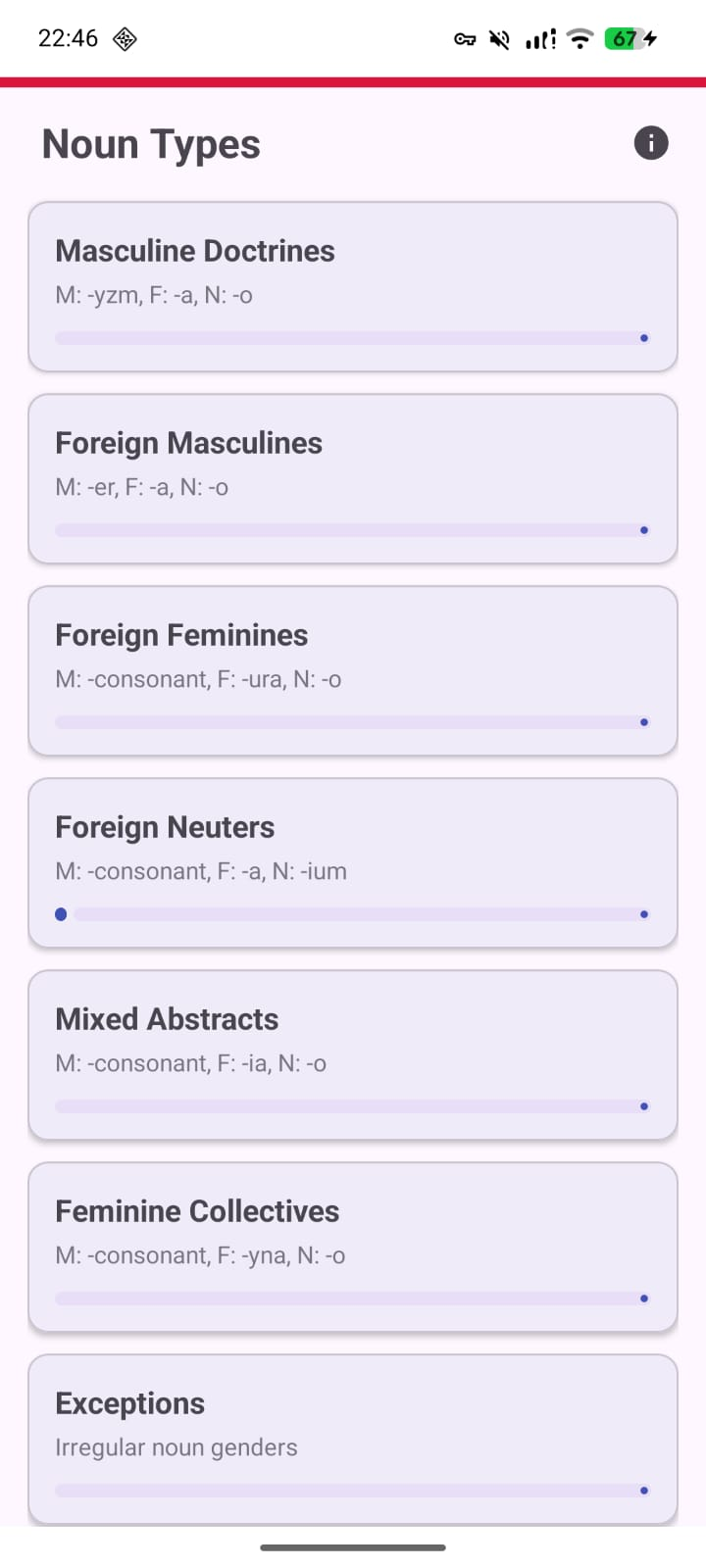Tap the cellular signal strength icon
Screen dimensions: 706x1568
point(540,39)
